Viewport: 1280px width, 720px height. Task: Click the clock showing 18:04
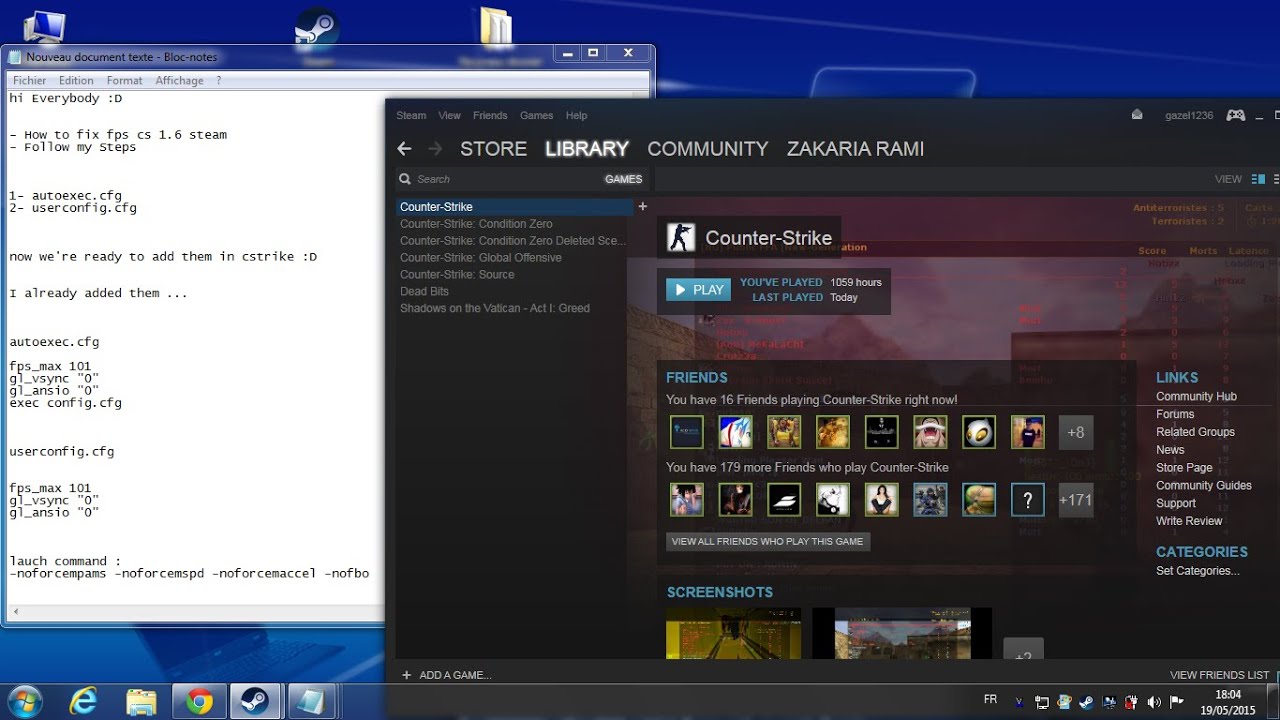(1227, 694)
